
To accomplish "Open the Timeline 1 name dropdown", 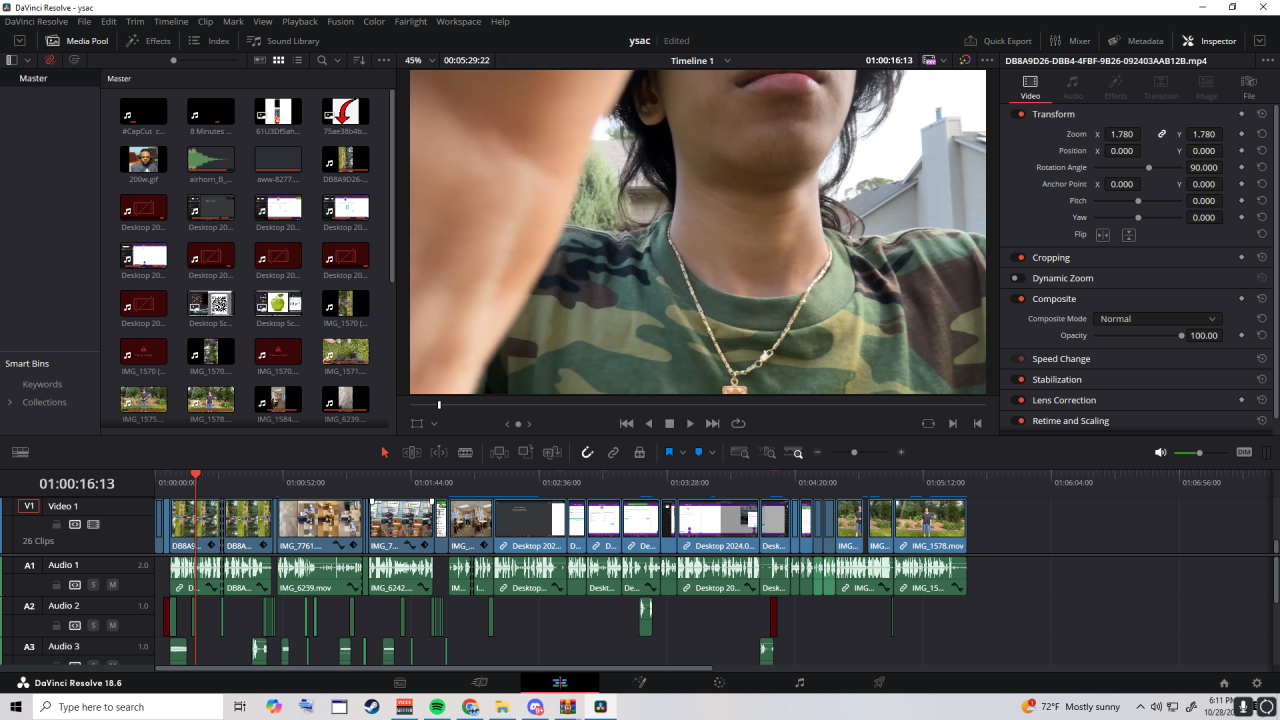I will click(x=727, y=61).
